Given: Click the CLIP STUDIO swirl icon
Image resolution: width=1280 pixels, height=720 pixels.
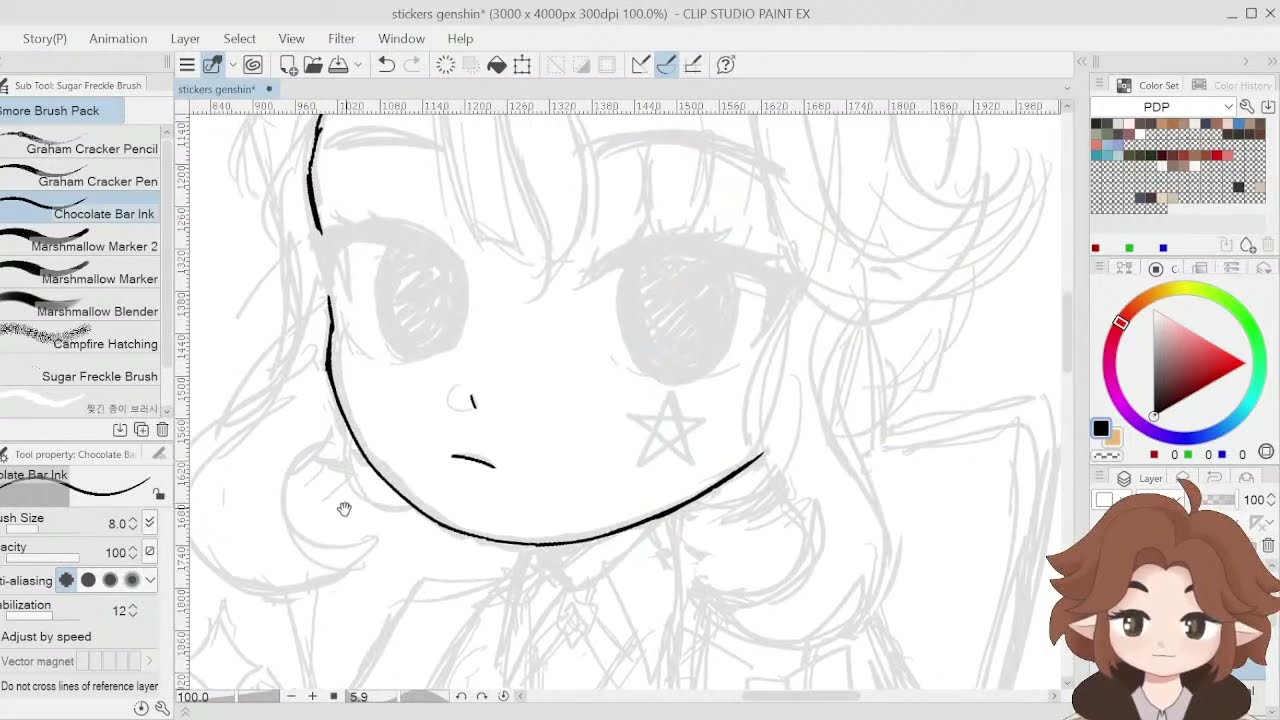Looking at the screenshot, I should point(253,65).
